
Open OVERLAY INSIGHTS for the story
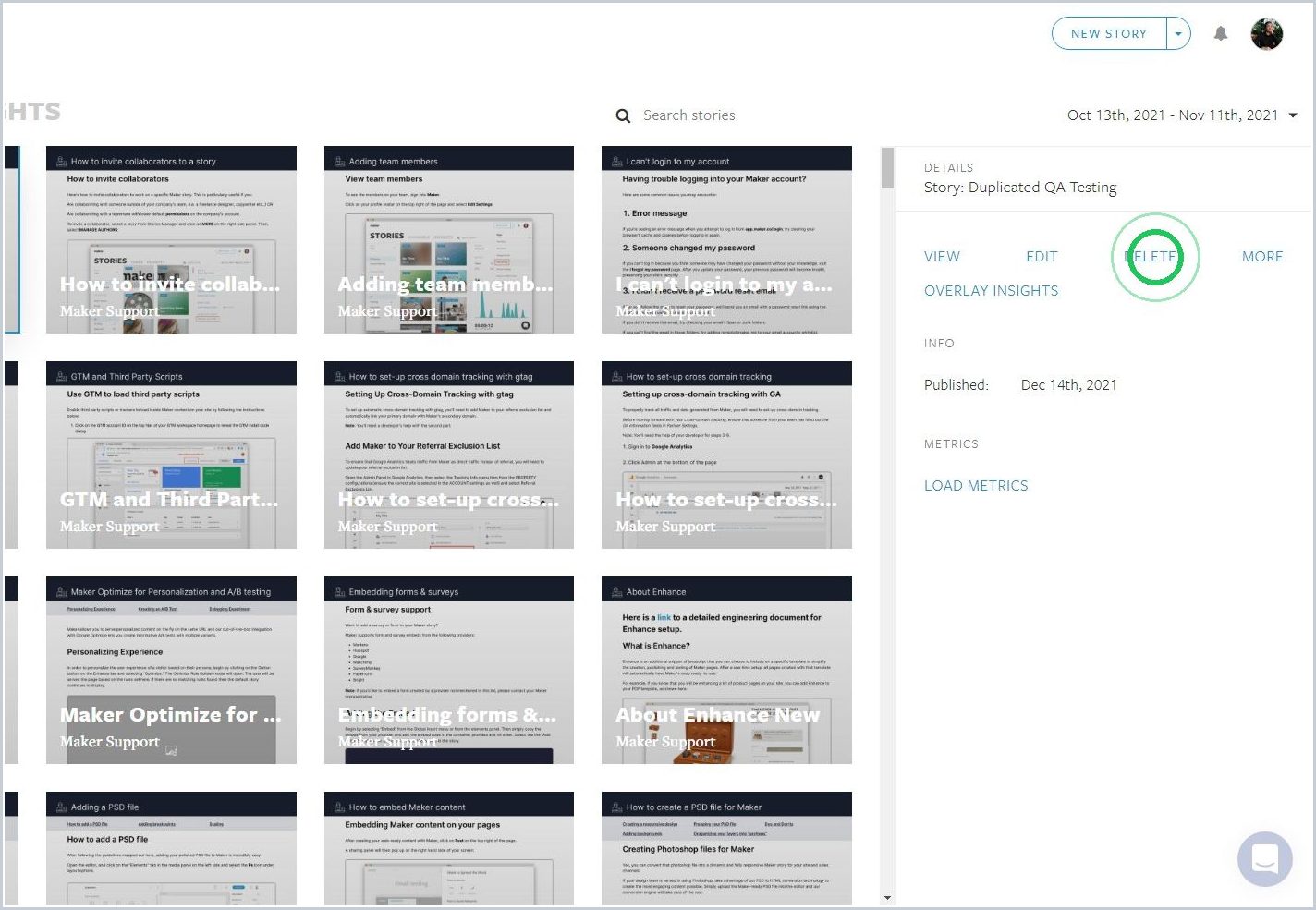tap(992, 291)
